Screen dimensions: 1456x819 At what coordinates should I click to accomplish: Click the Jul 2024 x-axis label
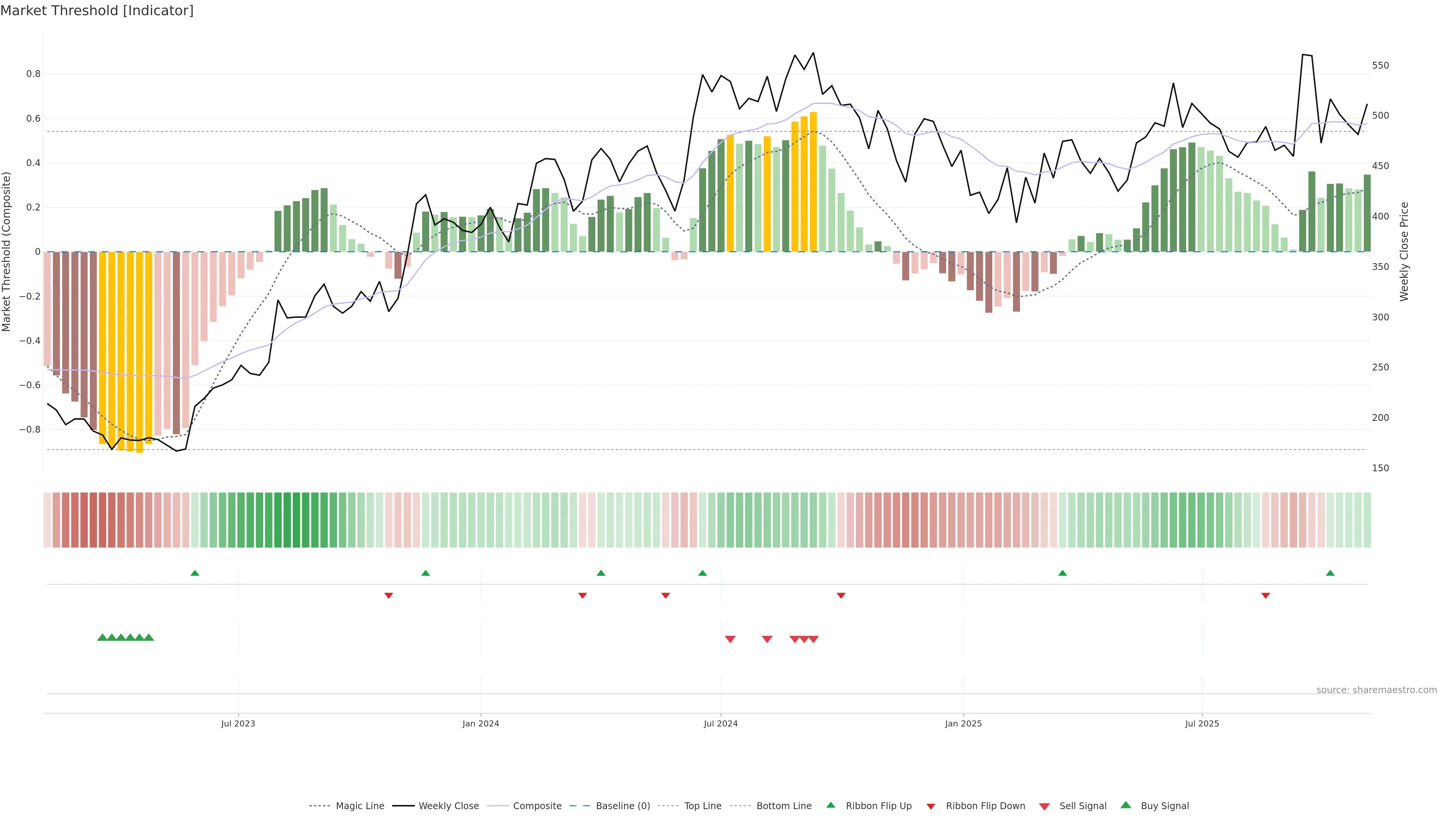(x=721, y=723)
